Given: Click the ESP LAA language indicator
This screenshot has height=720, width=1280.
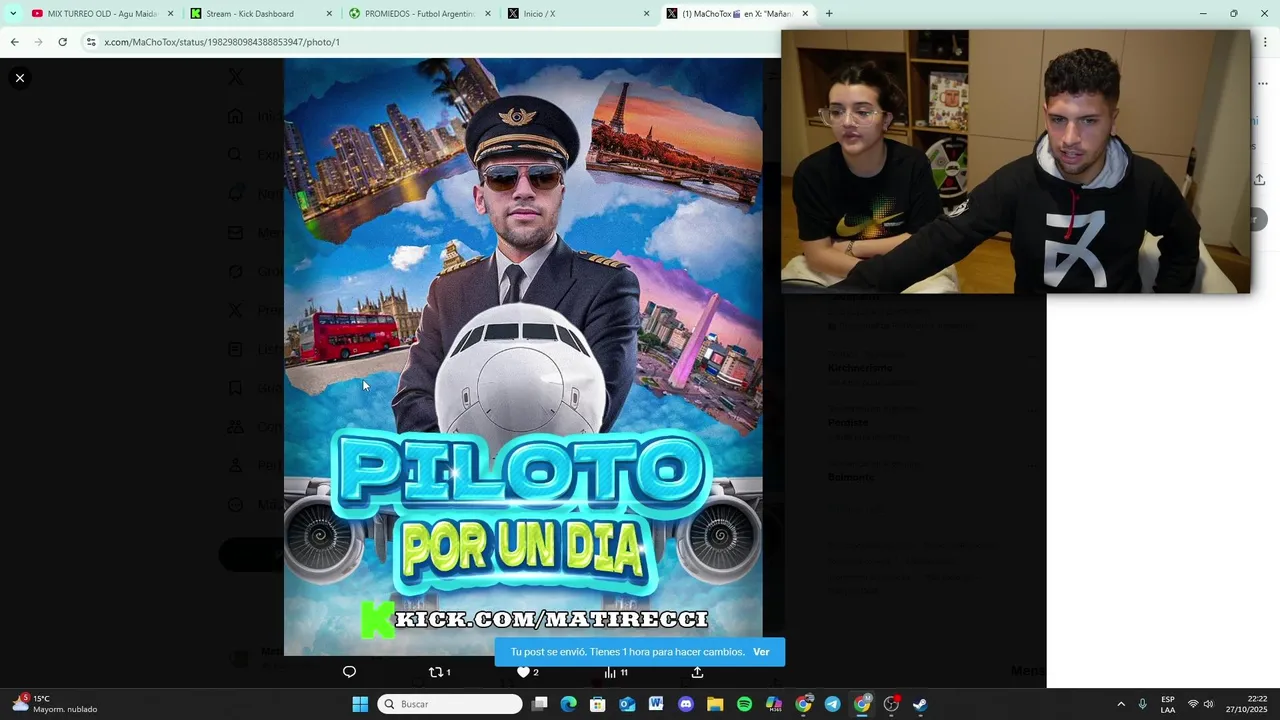Looking at the screenshot, I should (x=1168, y=704).
